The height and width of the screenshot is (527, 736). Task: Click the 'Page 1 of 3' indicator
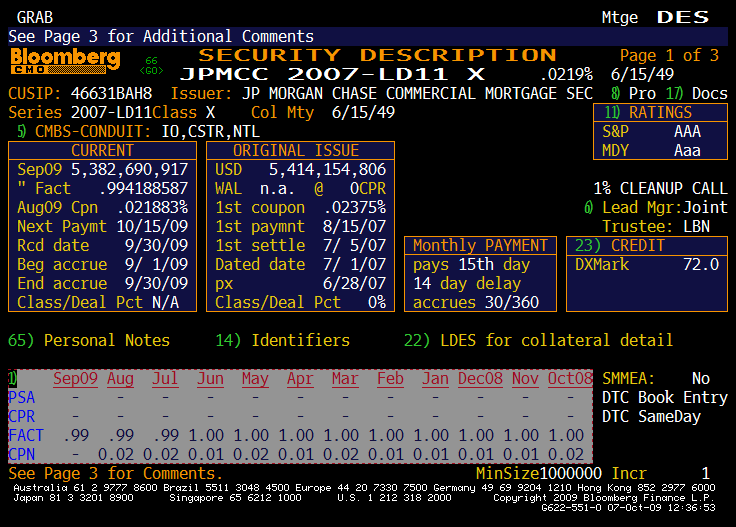coord(669,55)
